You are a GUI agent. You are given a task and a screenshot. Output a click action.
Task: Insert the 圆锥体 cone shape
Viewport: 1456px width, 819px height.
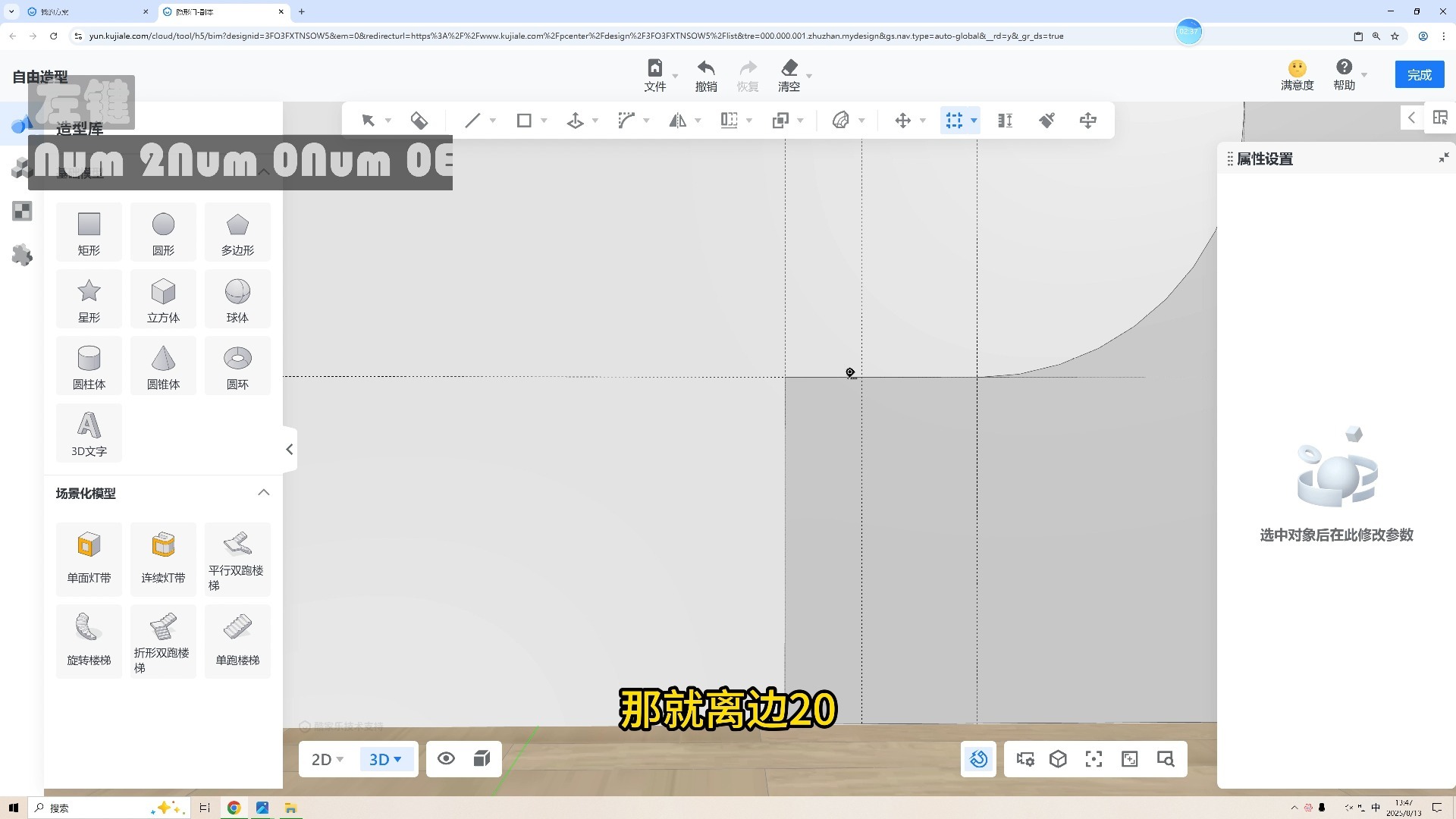pyautogui.click(x=163, y=366)
